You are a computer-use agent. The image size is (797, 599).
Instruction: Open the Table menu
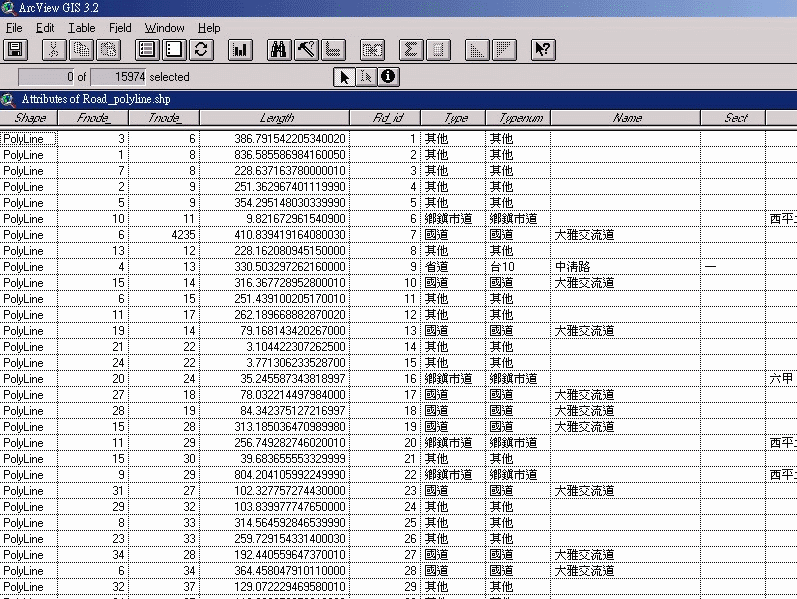[82, 28]
